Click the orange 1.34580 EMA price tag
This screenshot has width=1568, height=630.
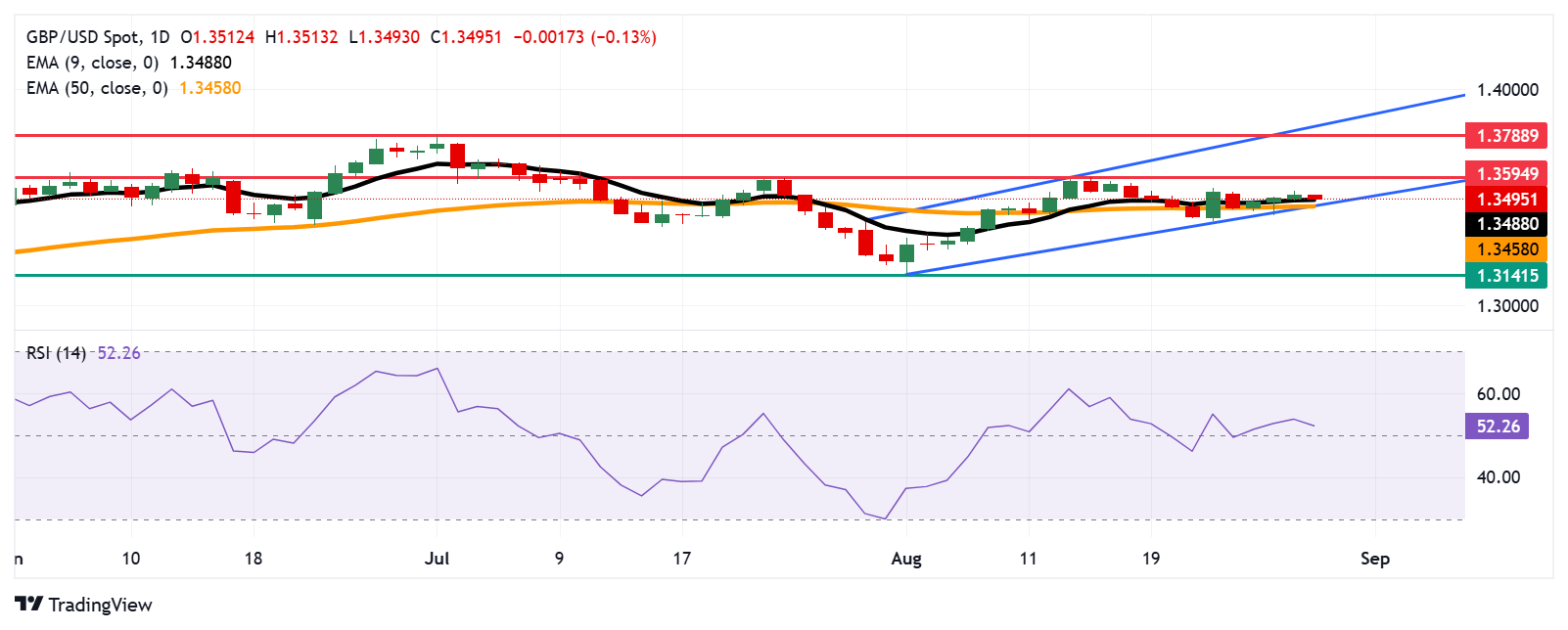[x=1506, y=249]
